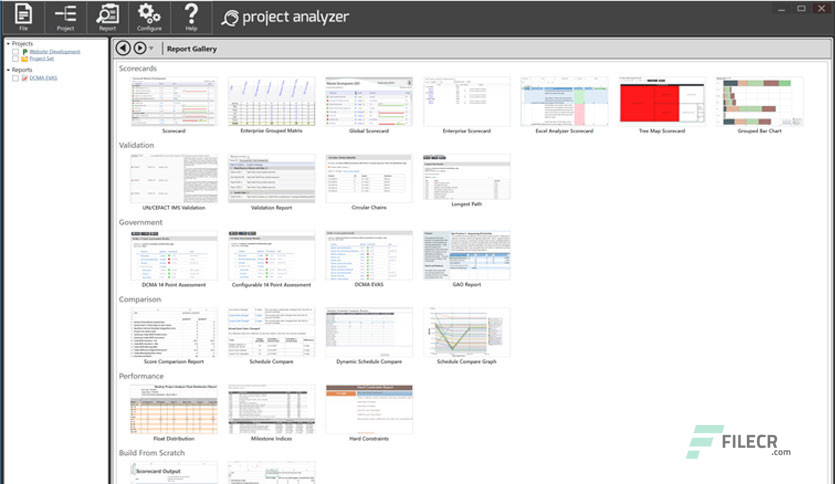
Task: Click the Build From Scratch heading
Action: [x=151, y=453]
